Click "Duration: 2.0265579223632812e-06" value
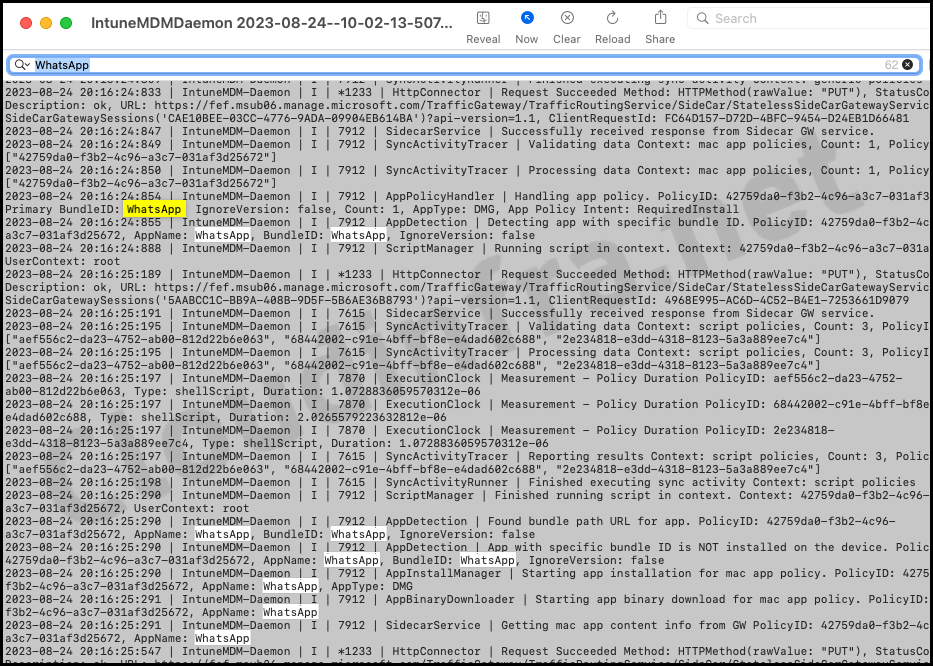Viewport: 933px width, 666px height. point(337,417)
